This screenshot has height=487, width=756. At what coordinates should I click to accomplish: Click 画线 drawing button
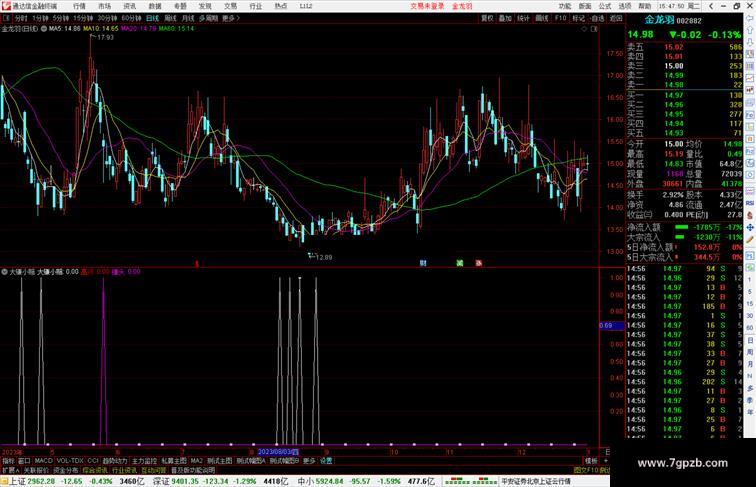pyautogui.click(x=542, y=18)
